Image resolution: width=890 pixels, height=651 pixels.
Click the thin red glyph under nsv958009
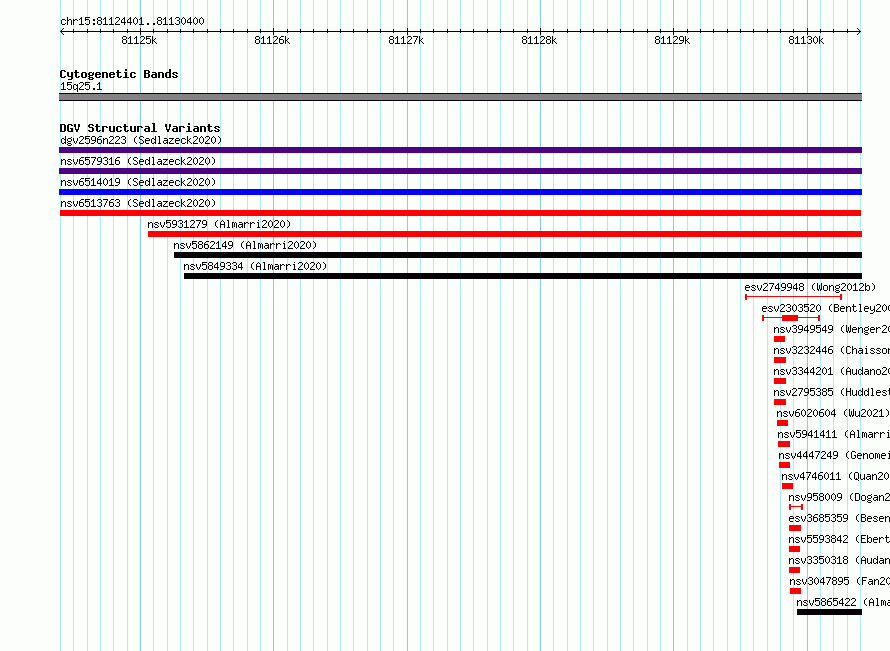tap(796, 507)
